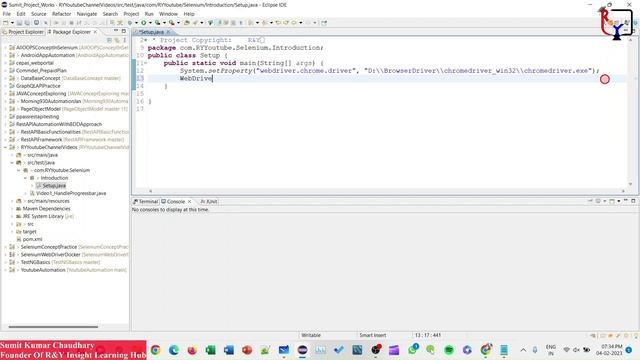Open the Window menu
The height and width of the screenshot is (360, 640).
(x=168, y=14)
